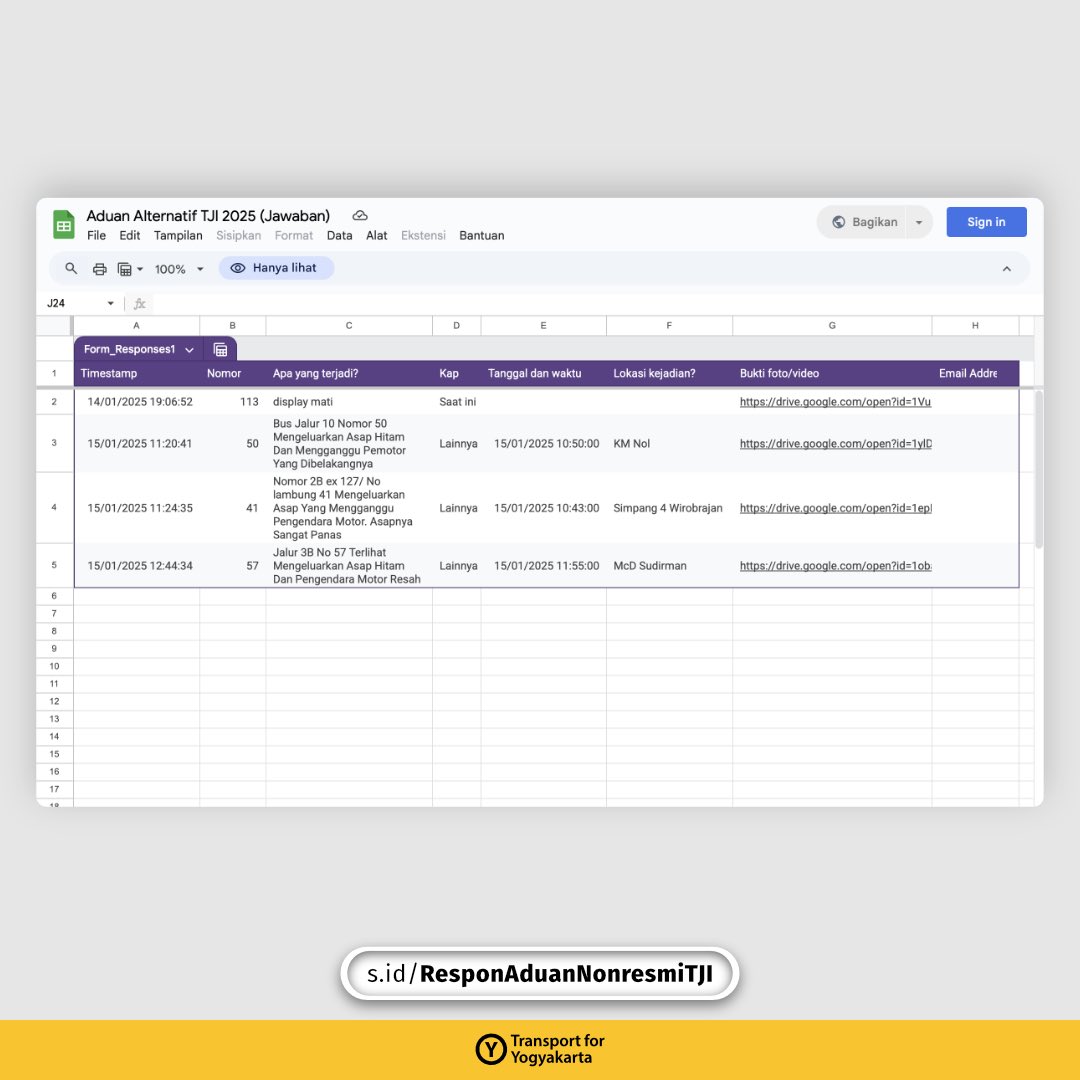1080x1080 pixels.
Task: Open the drive link in McD Sudirman row
Action: point(835,566)
